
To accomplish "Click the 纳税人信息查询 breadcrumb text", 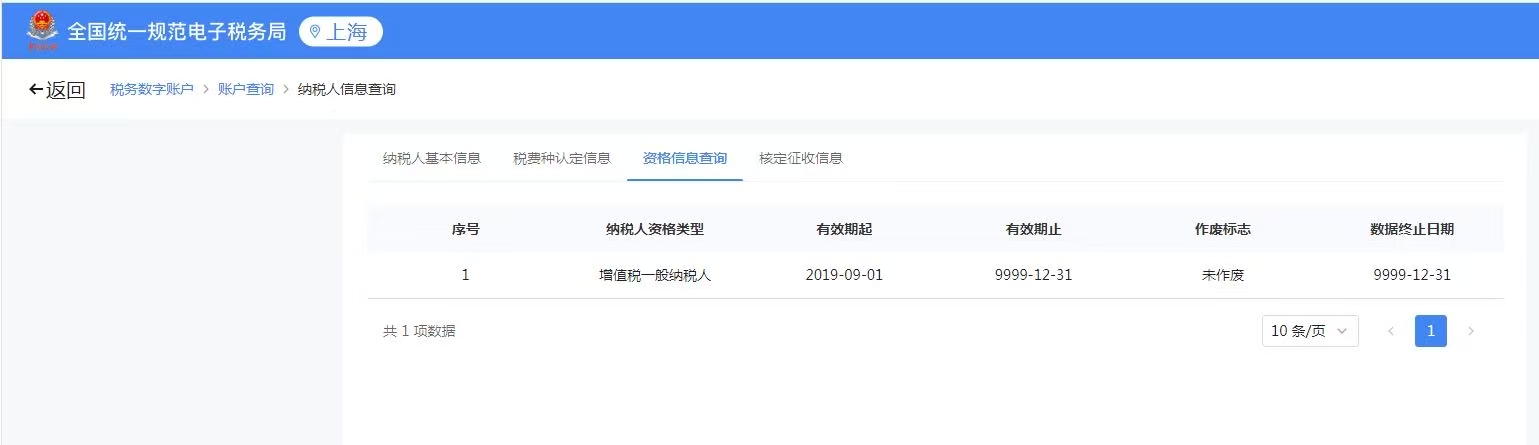I will click(x=346, y=90).
